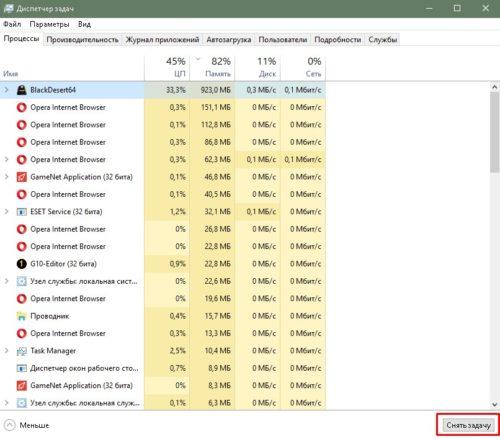Select the 923,0 МБ memory cell
The image size is (500, 439).
click(x=212, y=90)
